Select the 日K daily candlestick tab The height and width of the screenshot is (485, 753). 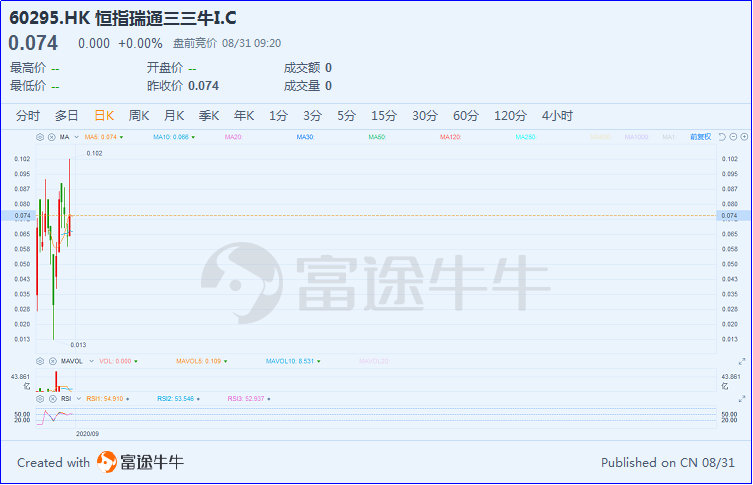(104, 116)
